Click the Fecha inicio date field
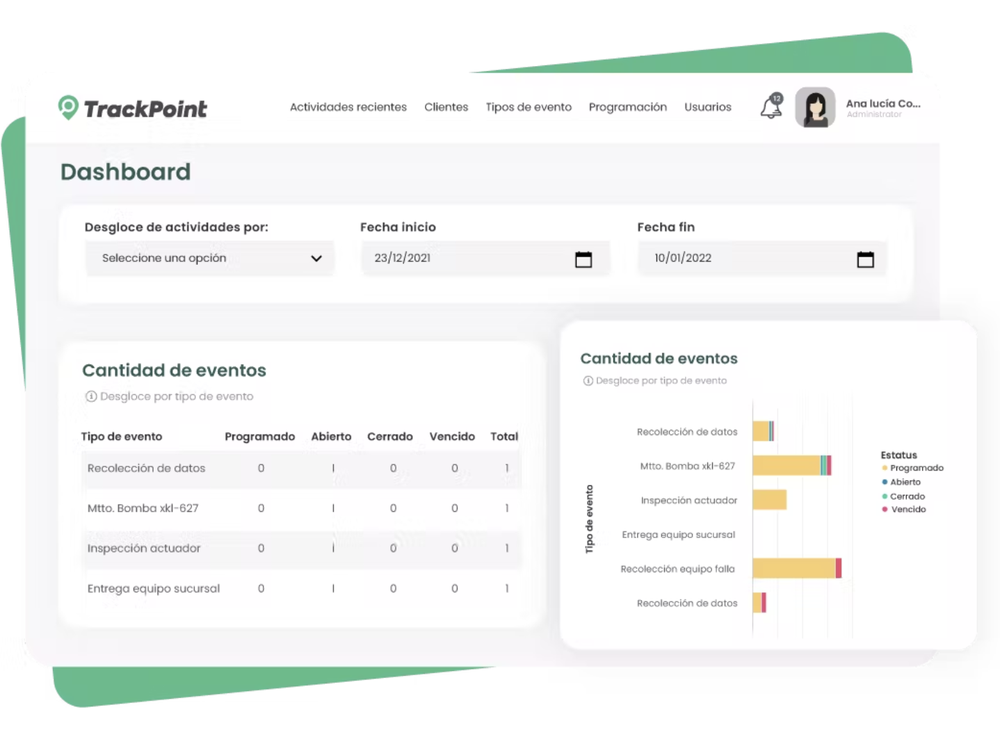 [x=486, y=258]
